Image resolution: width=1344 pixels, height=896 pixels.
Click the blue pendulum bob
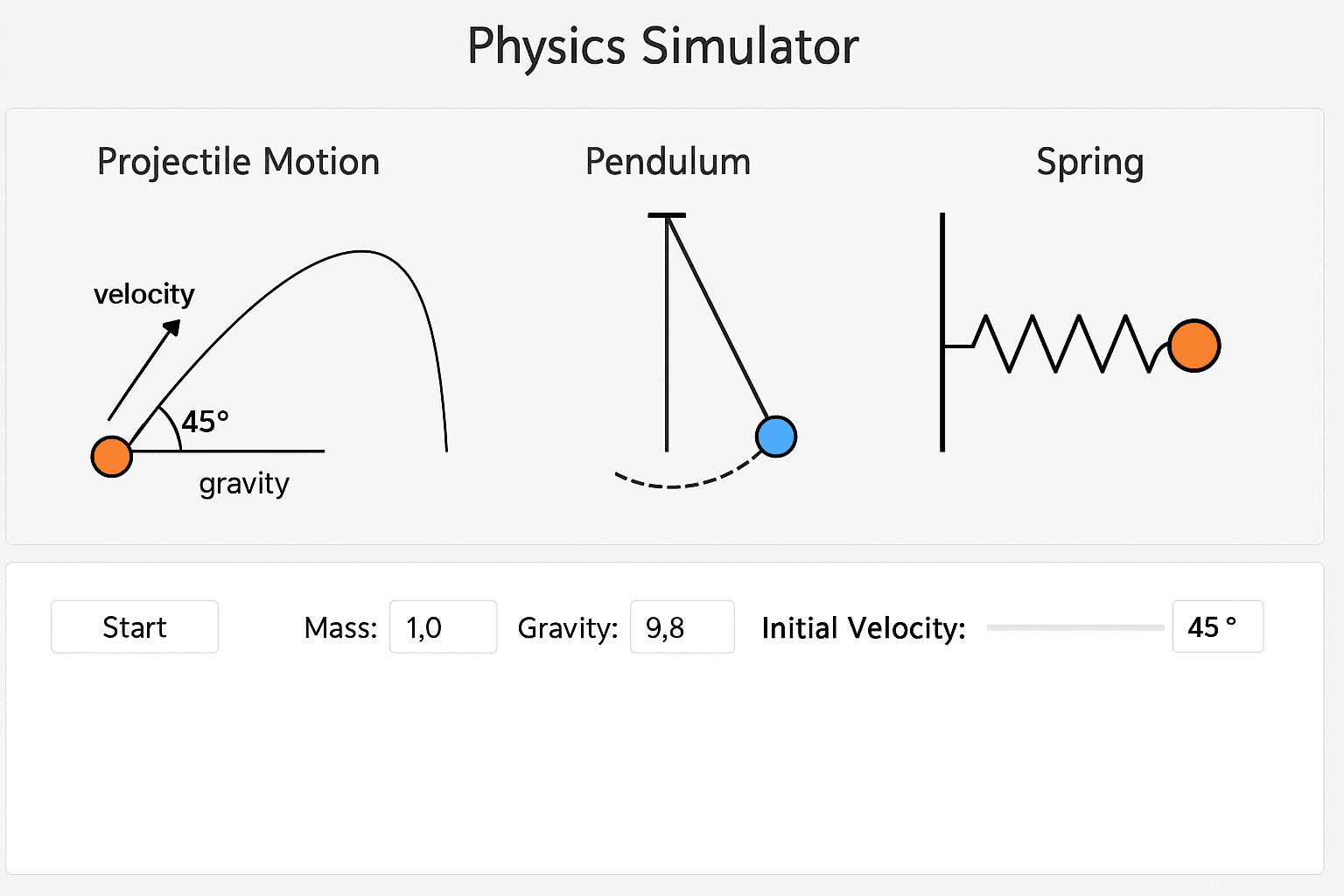coord(776,437)
